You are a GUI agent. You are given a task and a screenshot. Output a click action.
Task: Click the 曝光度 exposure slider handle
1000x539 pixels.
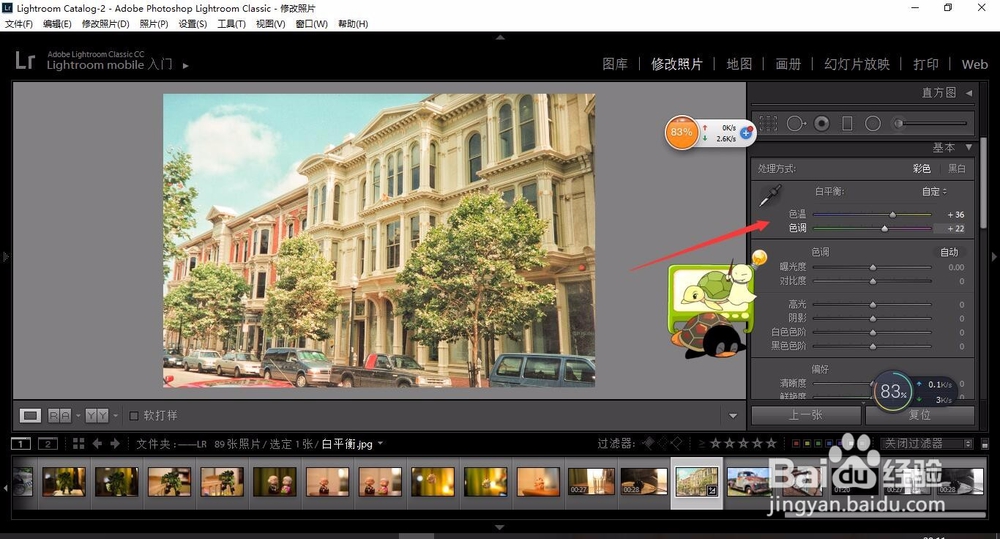coord(872,267)
